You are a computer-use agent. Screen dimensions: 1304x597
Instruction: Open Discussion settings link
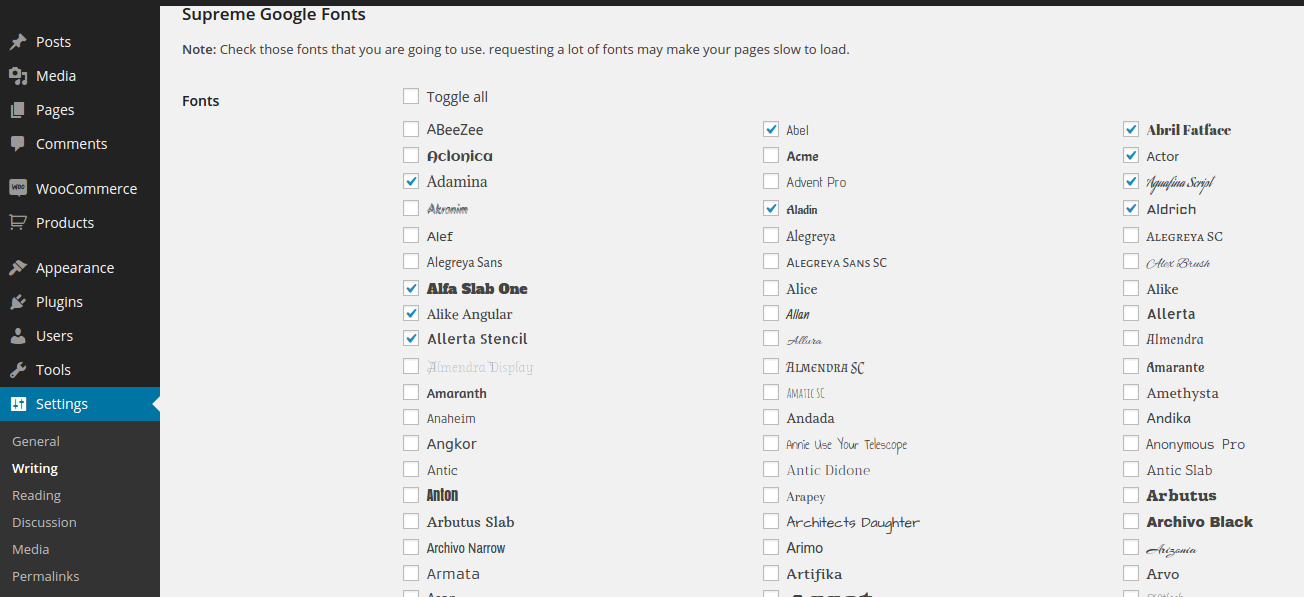click(x=44, y=522)
